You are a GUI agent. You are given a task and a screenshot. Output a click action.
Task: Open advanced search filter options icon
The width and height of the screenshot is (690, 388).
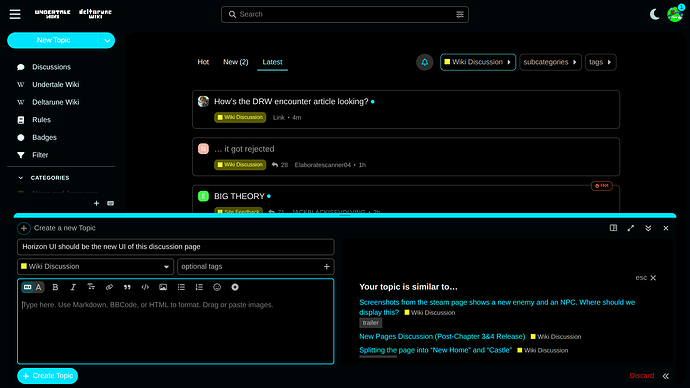pos(460,15)
